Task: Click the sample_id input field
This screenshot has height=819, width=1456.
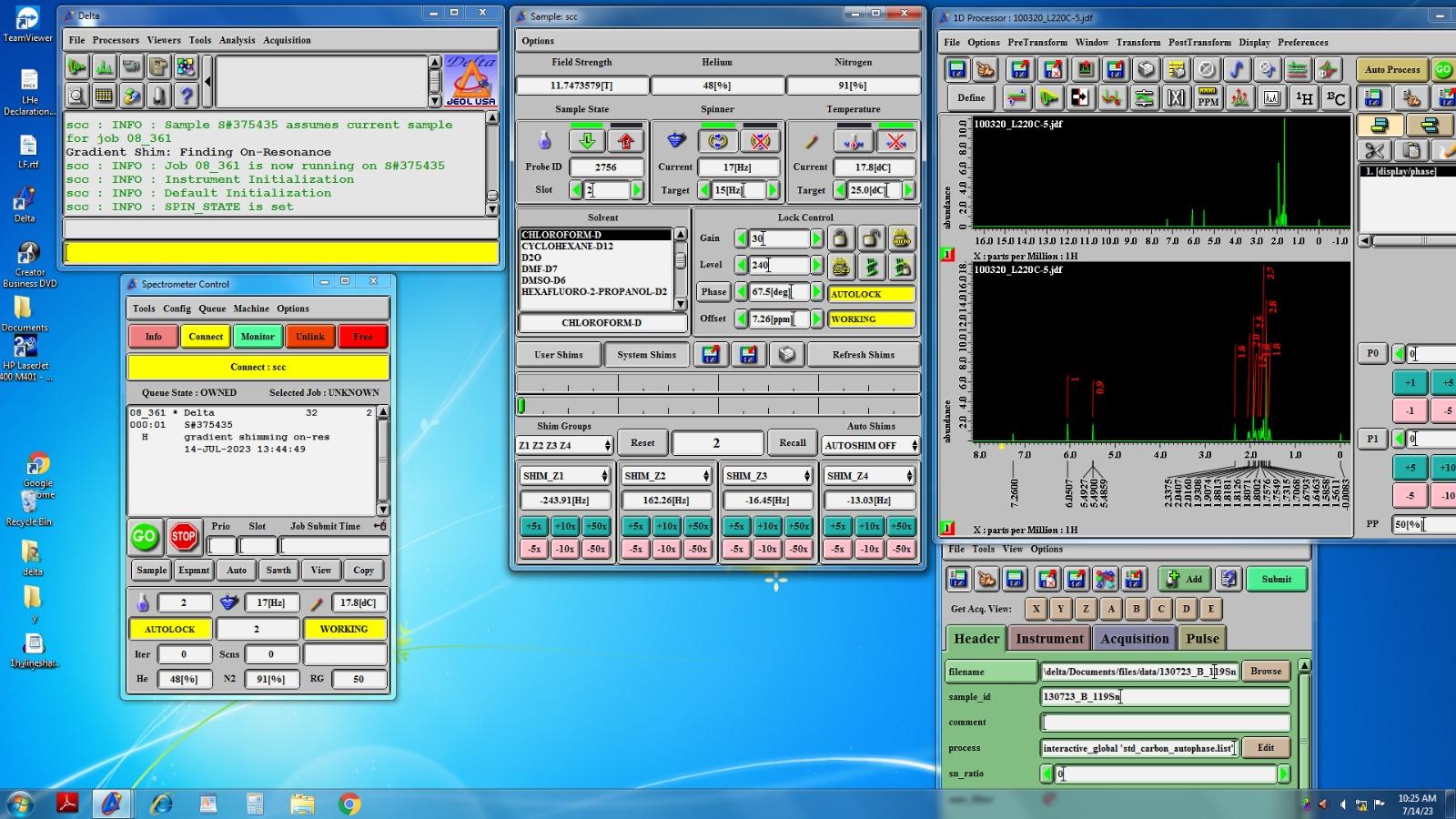Action: tap(1165, 697)
